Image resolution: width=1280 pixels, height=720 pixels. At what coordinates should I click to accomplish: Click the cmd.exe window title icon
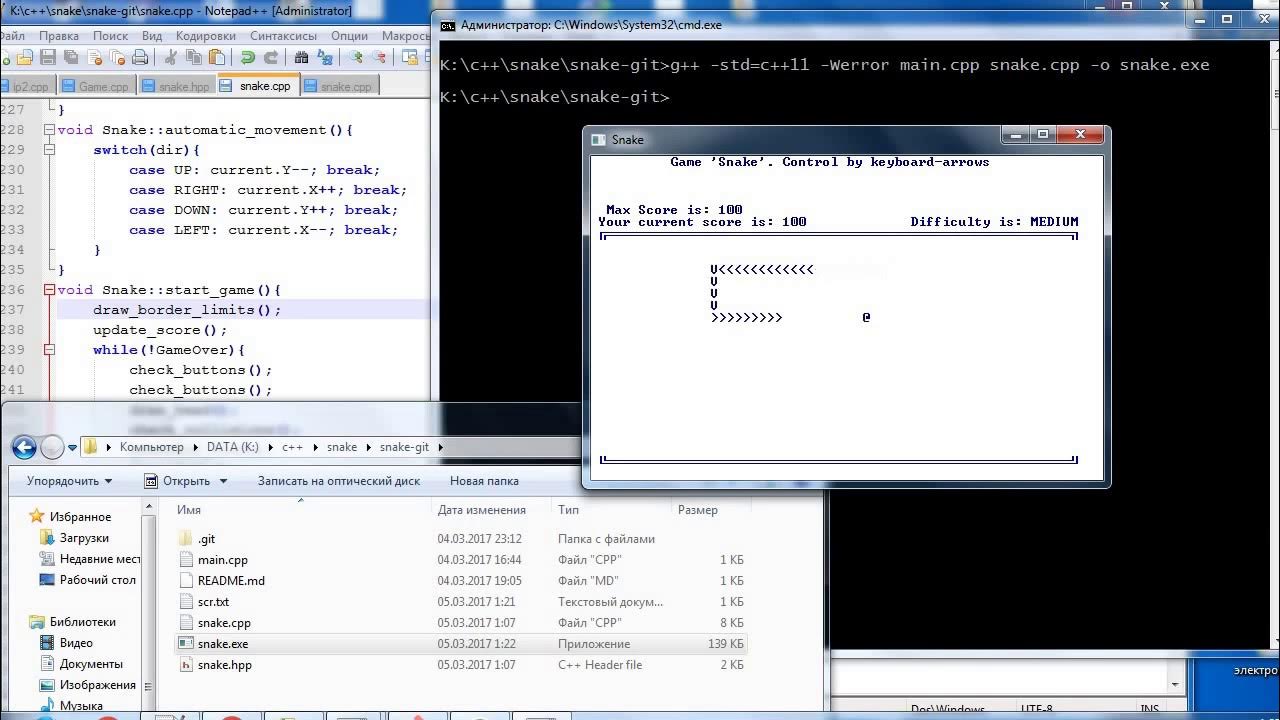click(448, 25)
